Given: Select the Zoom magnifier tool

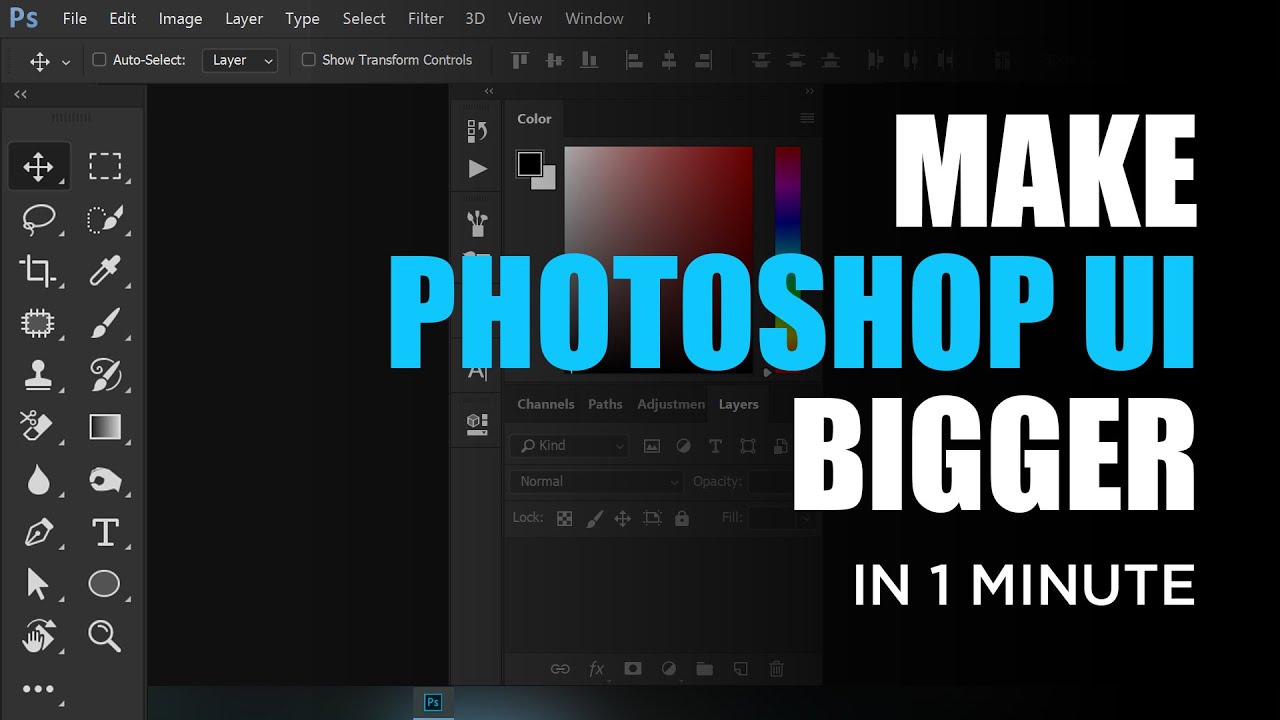Looking at the screenshot, I should [105, 636].
